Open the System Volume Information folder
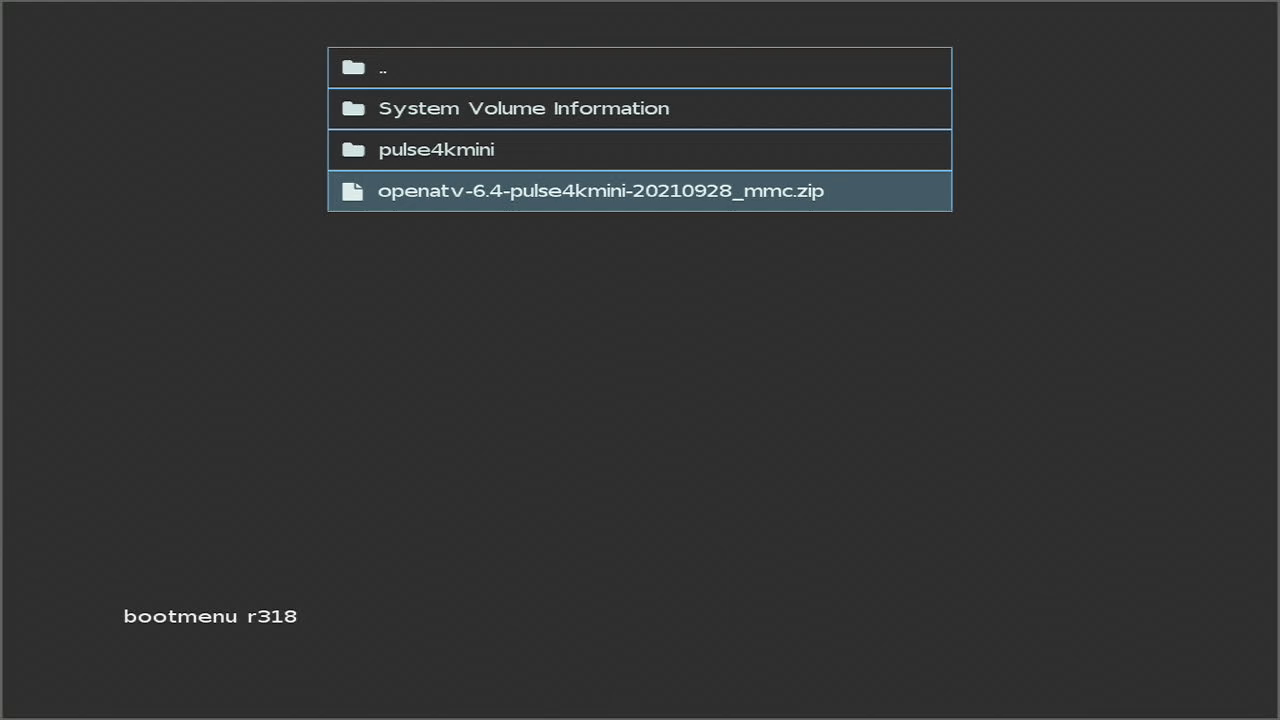Image resolution: width=1280 pixels, height=720 pixels. coord(523,109)
